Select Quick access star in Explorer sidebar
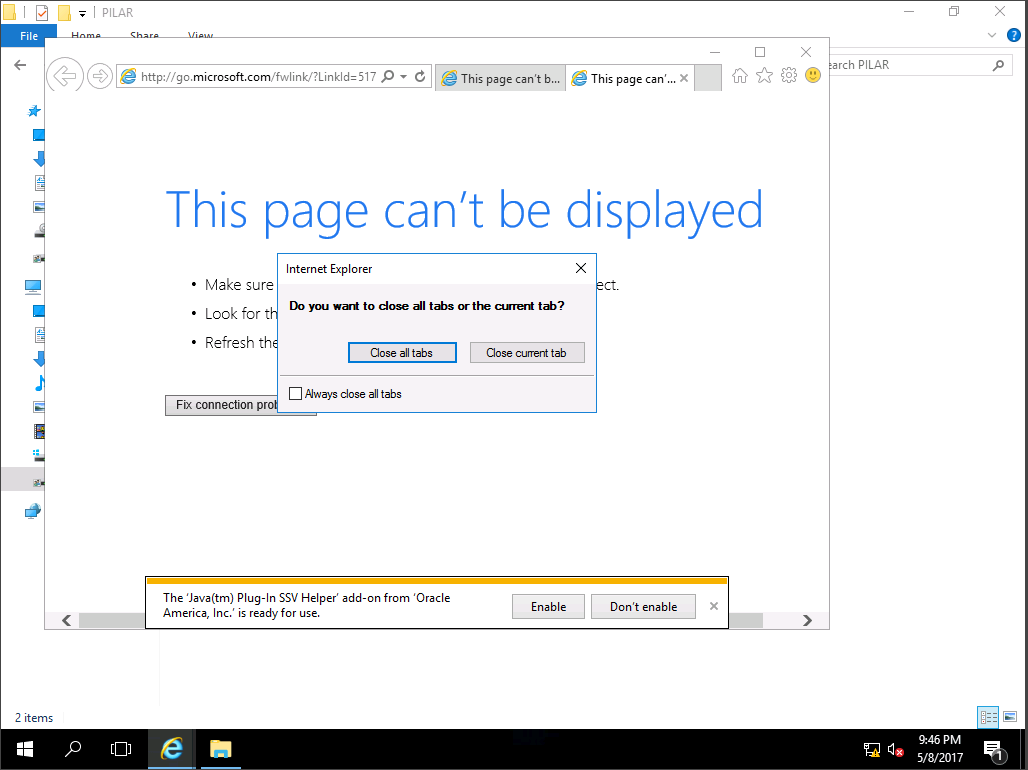 click(x=34, y=111)
